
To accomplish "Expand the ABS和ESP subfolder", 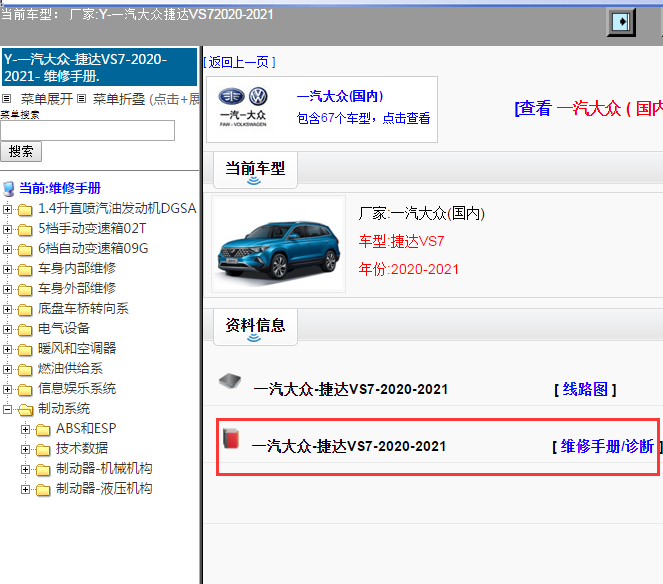I will (25, 429).
